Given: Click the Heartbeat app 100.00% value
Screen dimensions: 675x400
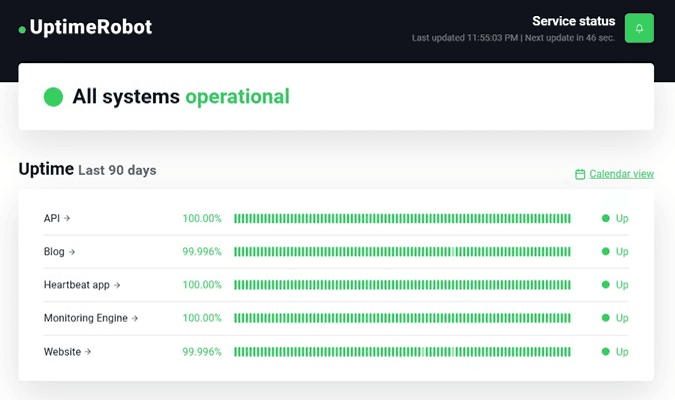Looking at the screenshot, I should click(x=202, y=285).
